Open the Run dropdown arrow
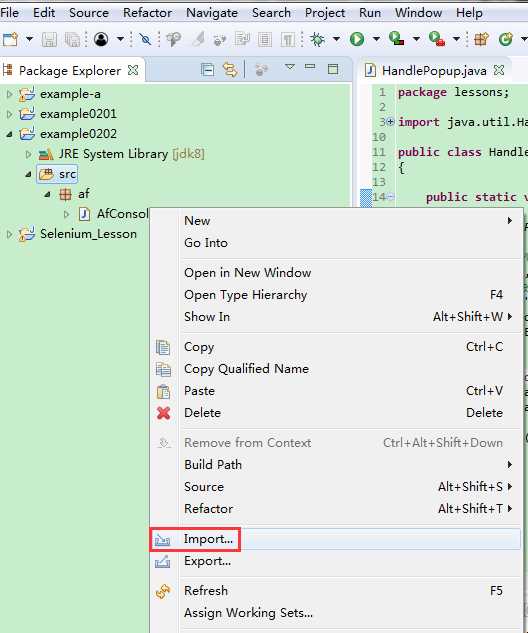528x633 pixels. pyautogui.click(x=376, y=39)
